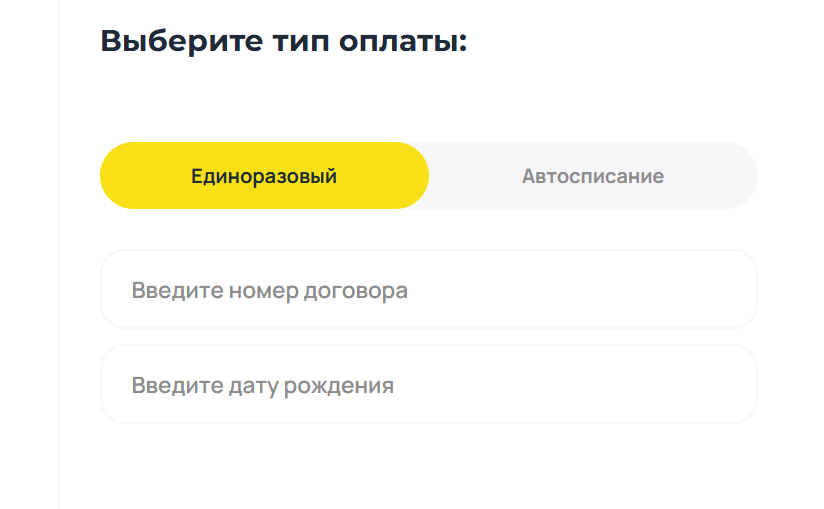Choose the gray Автосписание option

[593, 176]
